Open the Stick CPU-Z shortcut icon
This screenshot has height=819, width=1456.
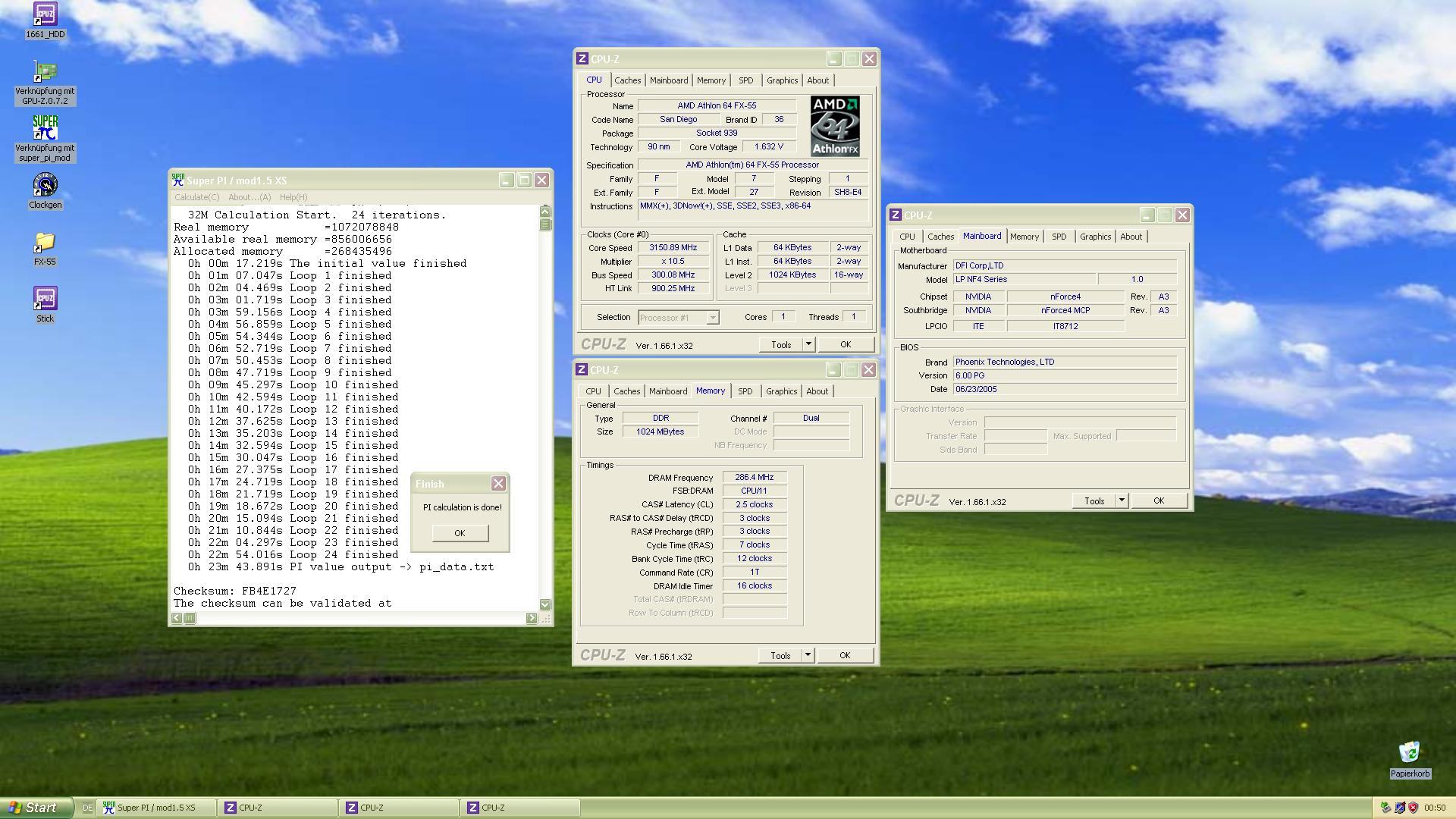click(45, 299)
